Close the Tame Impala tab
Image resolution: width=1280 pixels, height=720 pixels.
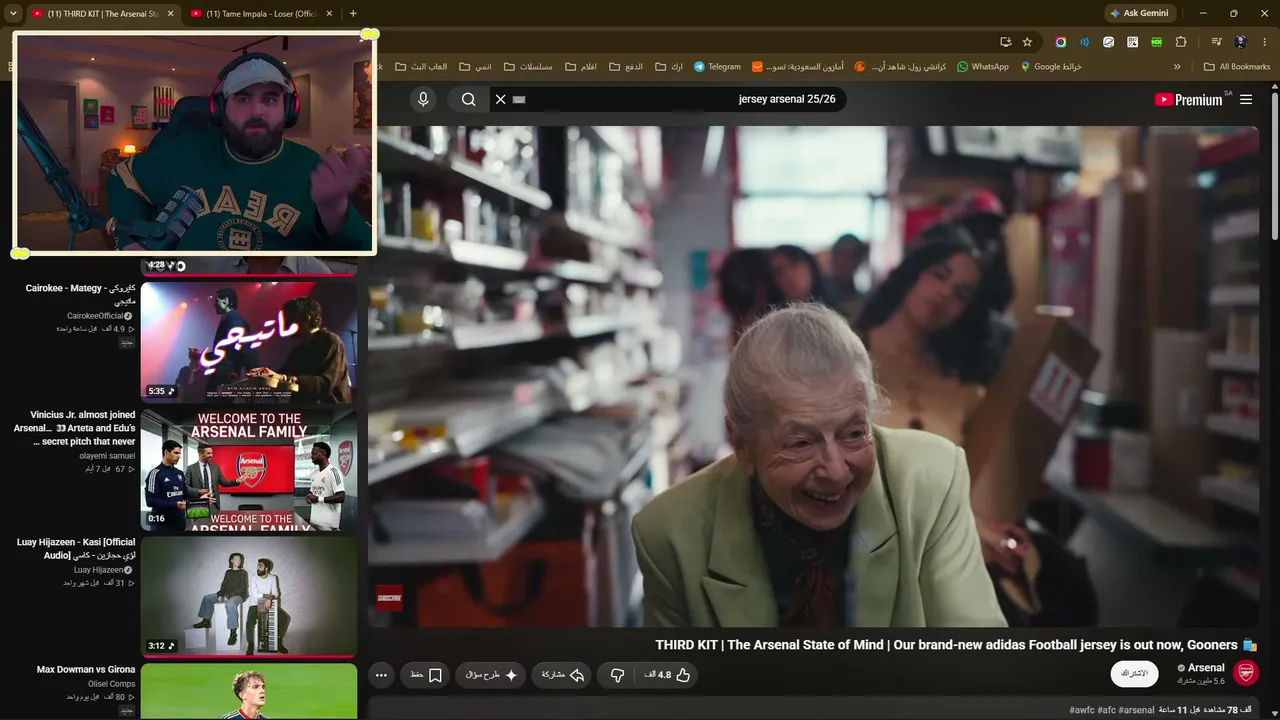(328, 14)
